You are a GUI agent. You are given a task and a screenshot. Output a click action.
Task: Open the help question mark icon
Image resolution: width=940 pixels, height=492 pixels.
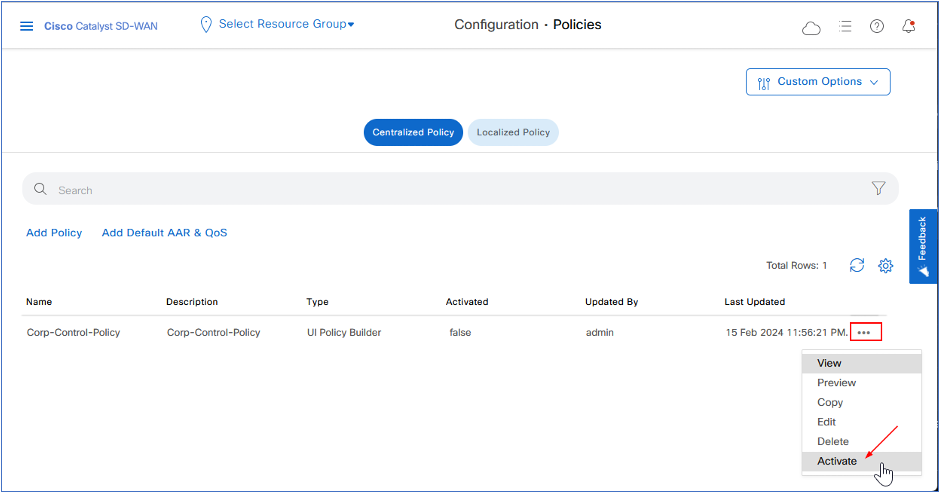[x=877, y=26]
